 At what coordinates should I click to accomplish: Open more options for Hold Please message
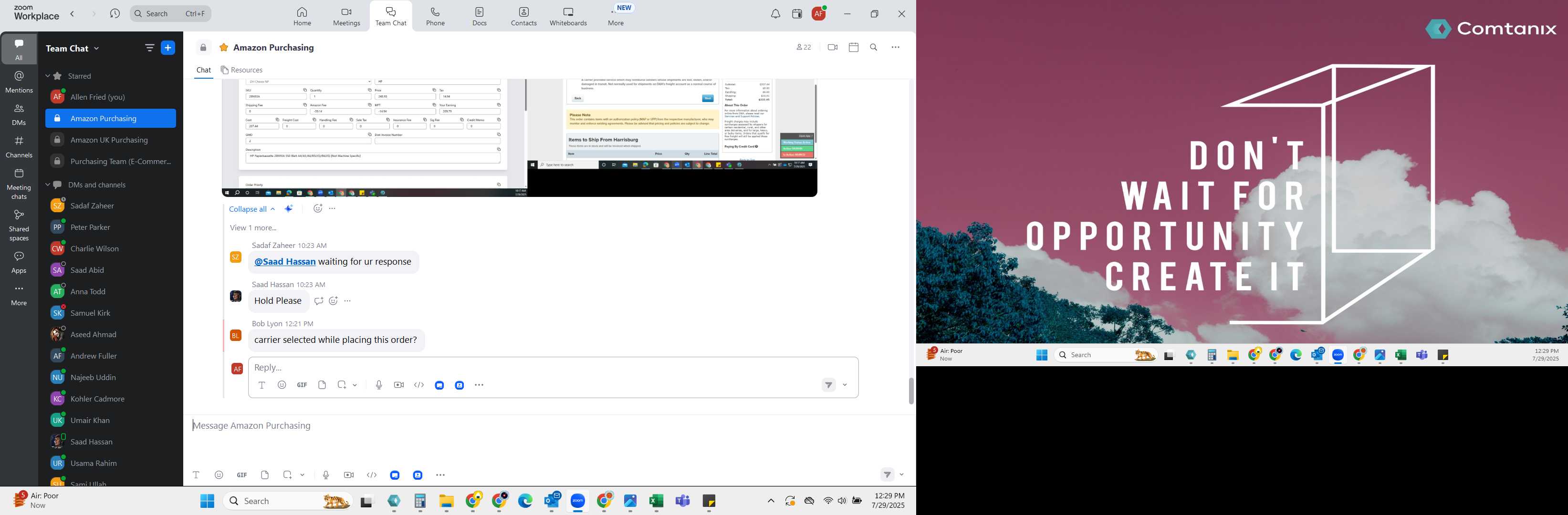(x=347, y=301)
